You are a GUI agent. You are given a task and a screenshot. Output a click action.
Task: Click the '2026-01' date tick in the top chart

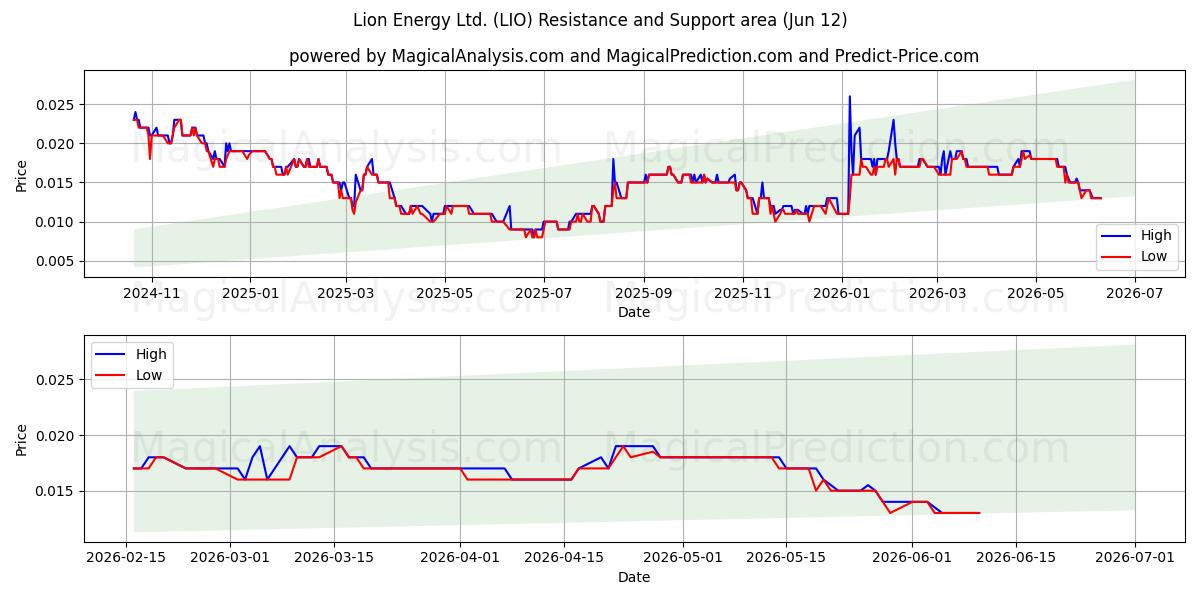tap(841, 293)
